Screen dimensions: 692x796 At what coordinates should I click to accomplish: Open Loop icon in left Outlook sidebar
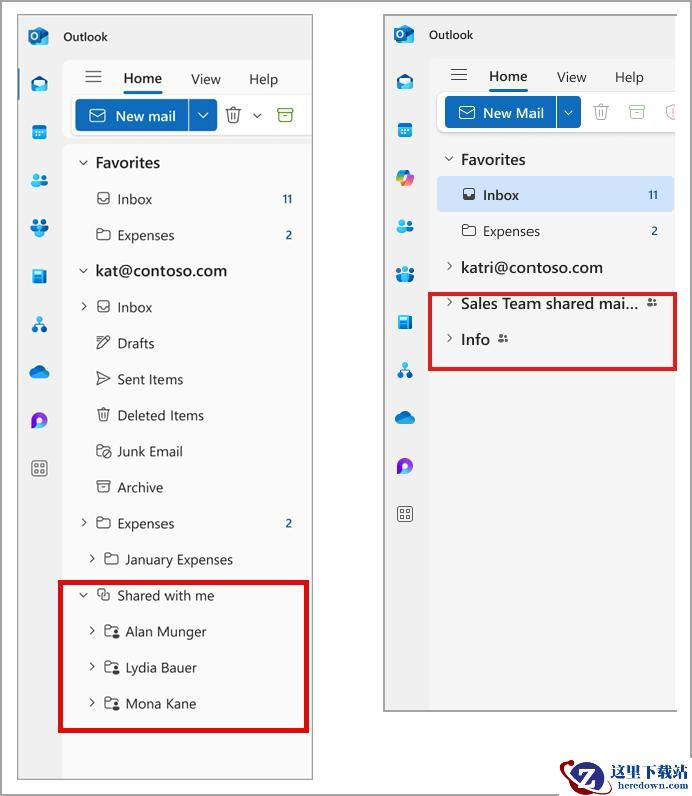(39, 420)
